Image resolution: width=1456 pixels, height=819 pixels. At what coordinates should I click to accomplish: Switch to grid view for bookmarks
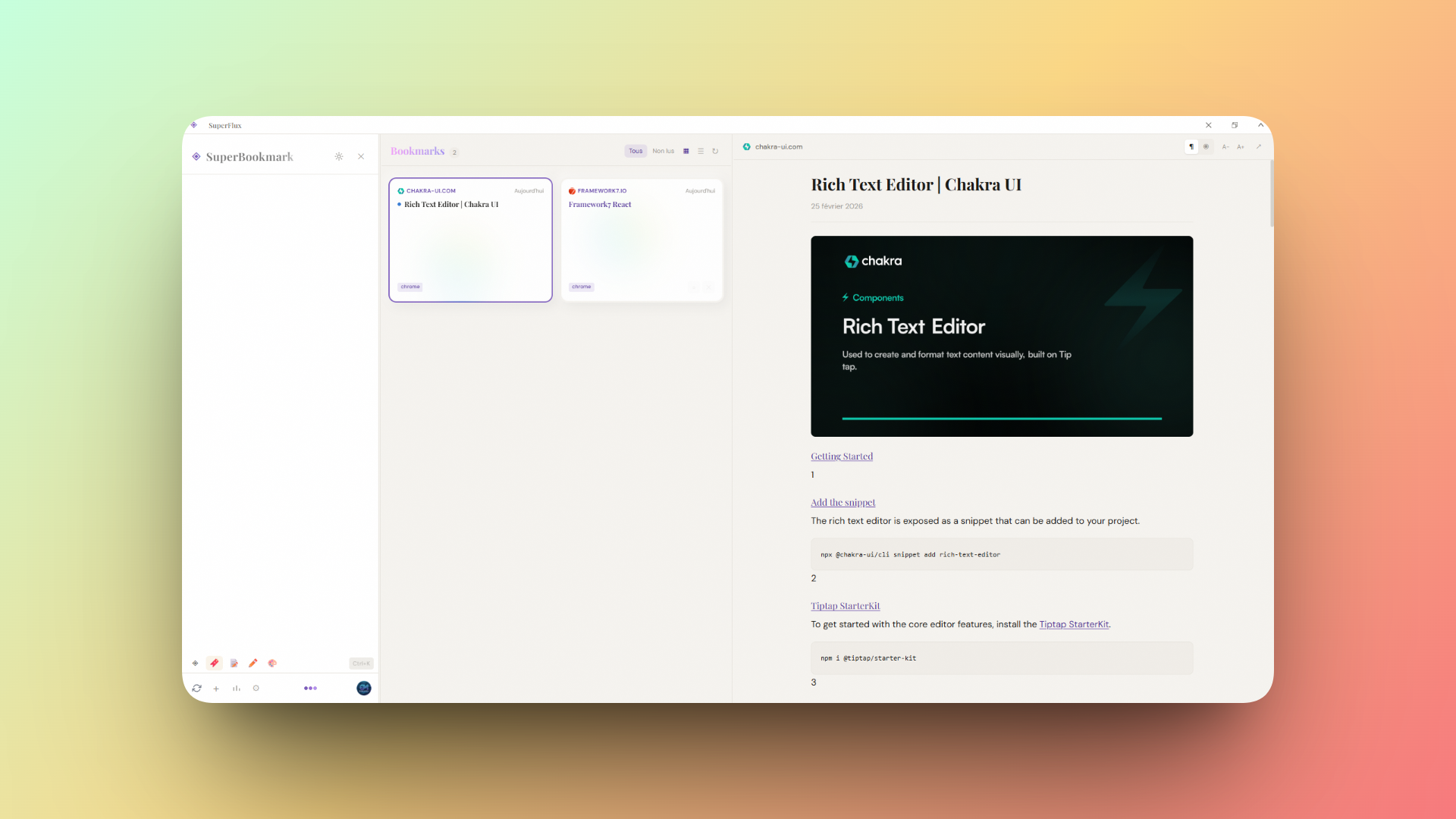point(686,151)
